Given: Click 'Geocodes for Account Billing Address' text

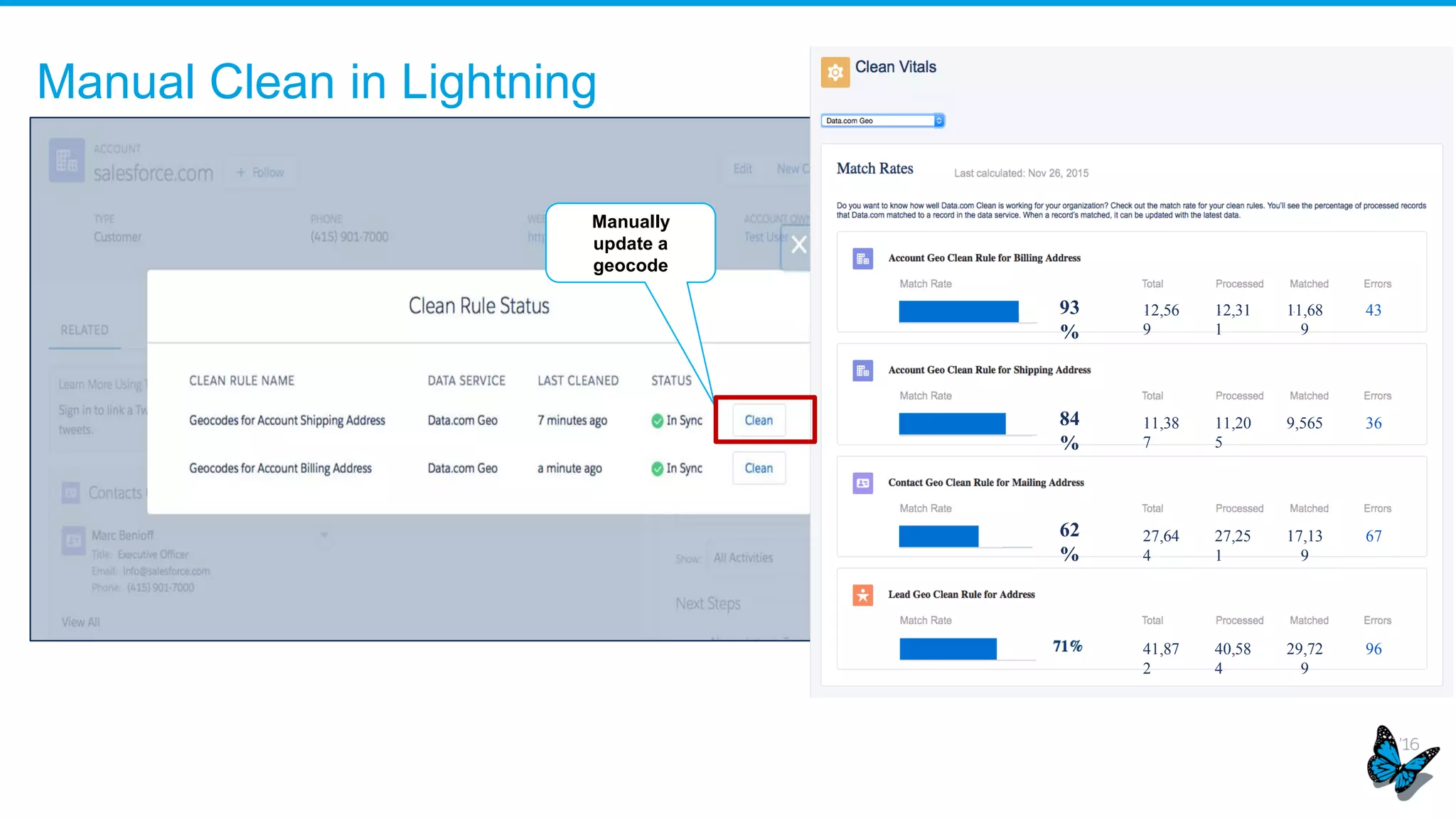Looking at the screenshot, I should [x=280, y=468].
